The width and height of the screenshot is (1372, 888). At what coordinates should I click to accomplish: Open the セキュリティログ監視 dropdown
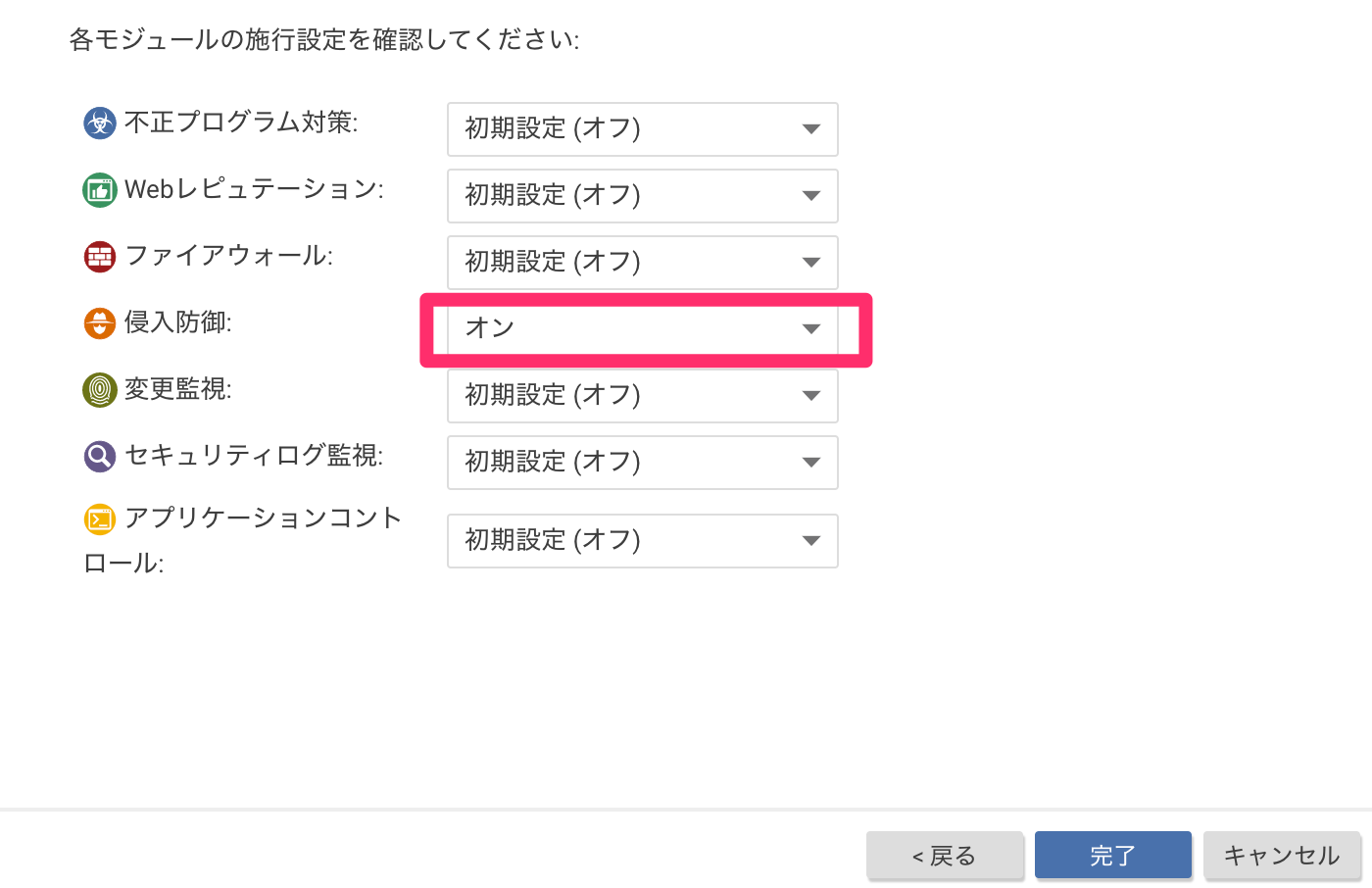(x=643, y=463)
